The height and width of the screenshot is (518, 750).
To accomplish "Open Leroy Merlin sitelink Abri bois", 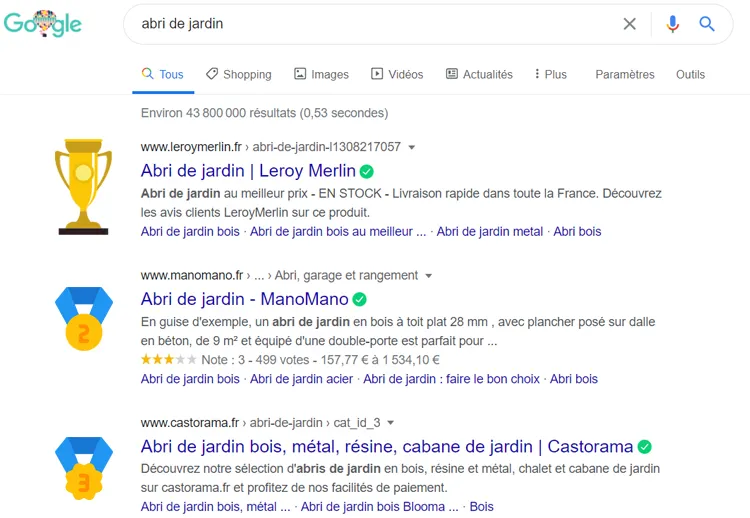I will coord(577,231).
